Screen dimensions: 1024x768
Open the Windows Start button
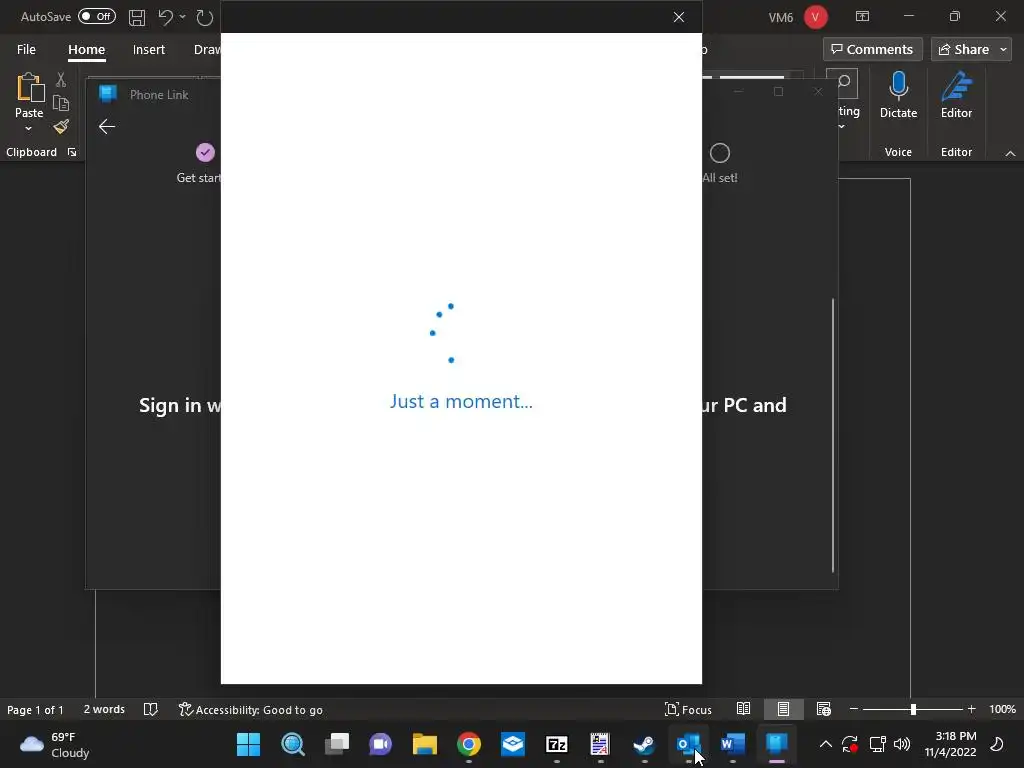248,744
